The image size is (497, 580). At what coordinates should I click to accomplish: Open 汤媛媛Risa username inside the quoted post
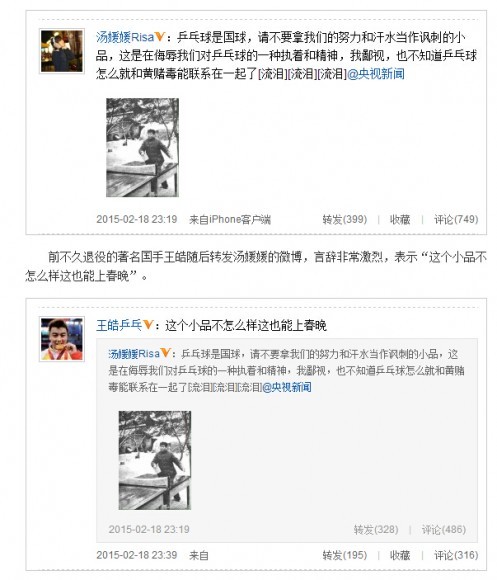click(134, 354)
